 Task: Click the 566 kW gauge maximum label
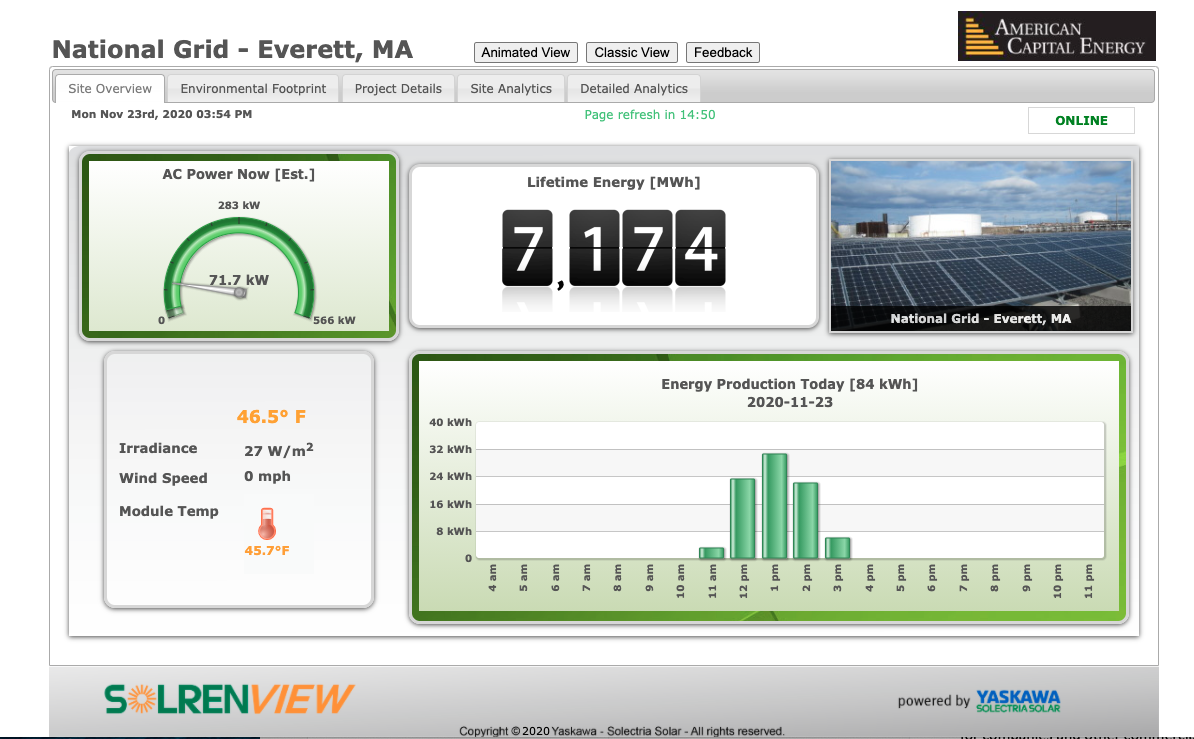click(334, 320)
